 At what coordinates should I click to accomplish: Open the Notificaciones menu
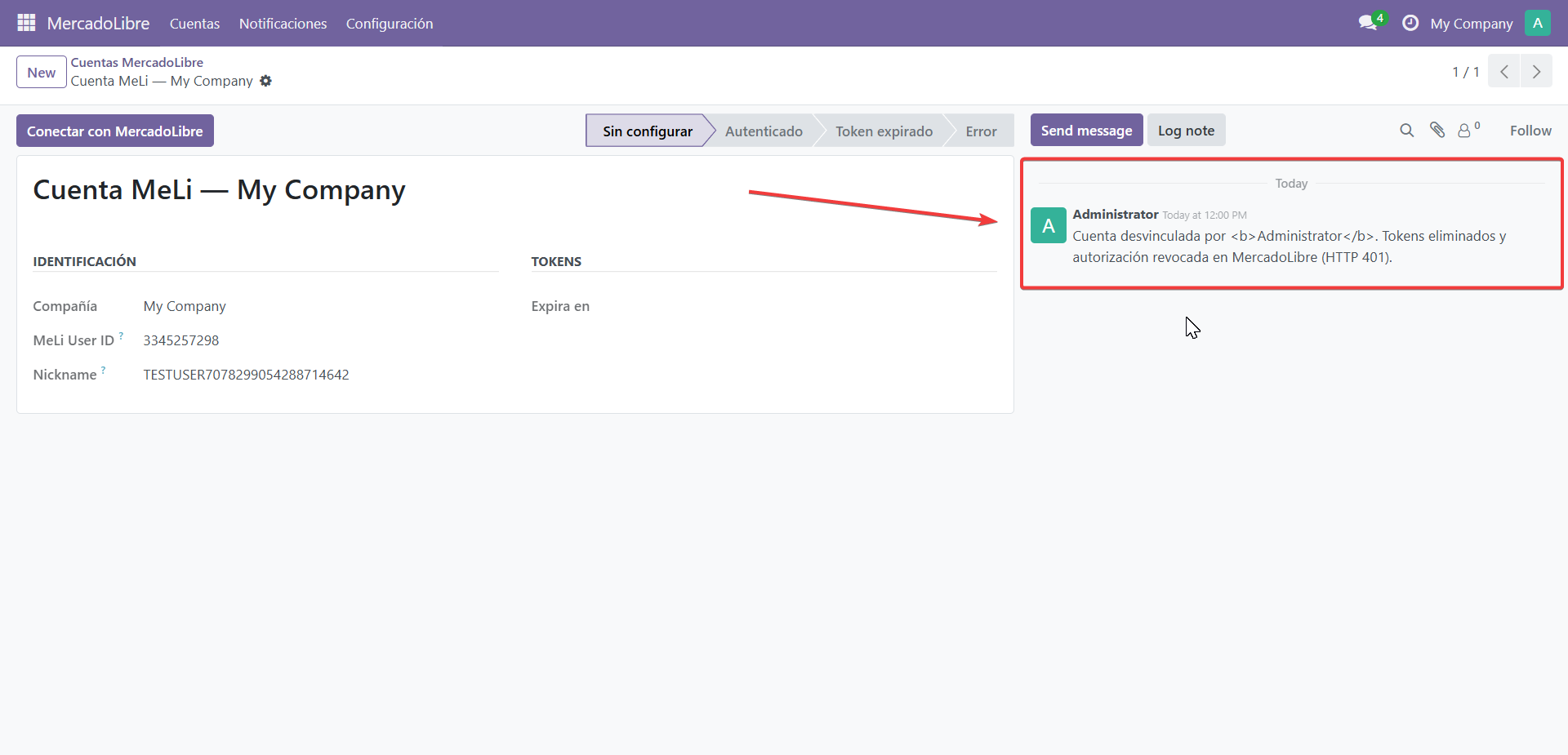pyautogui.click(x=283, y=24)
